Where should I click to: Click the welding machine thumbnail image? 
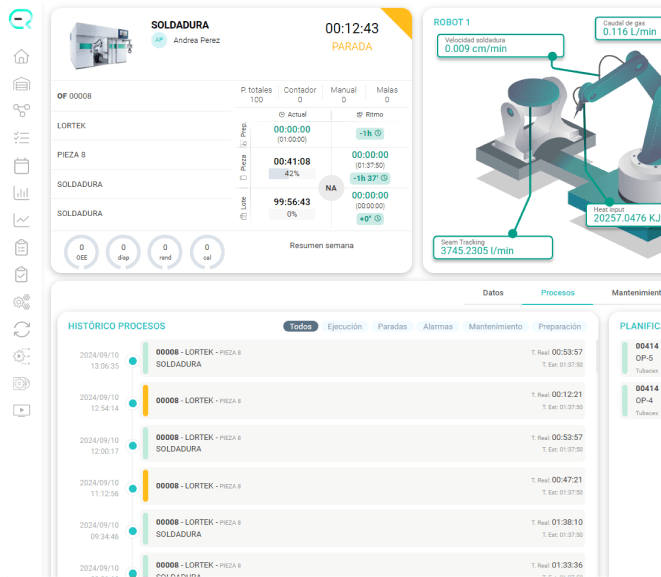coord(101,46)
